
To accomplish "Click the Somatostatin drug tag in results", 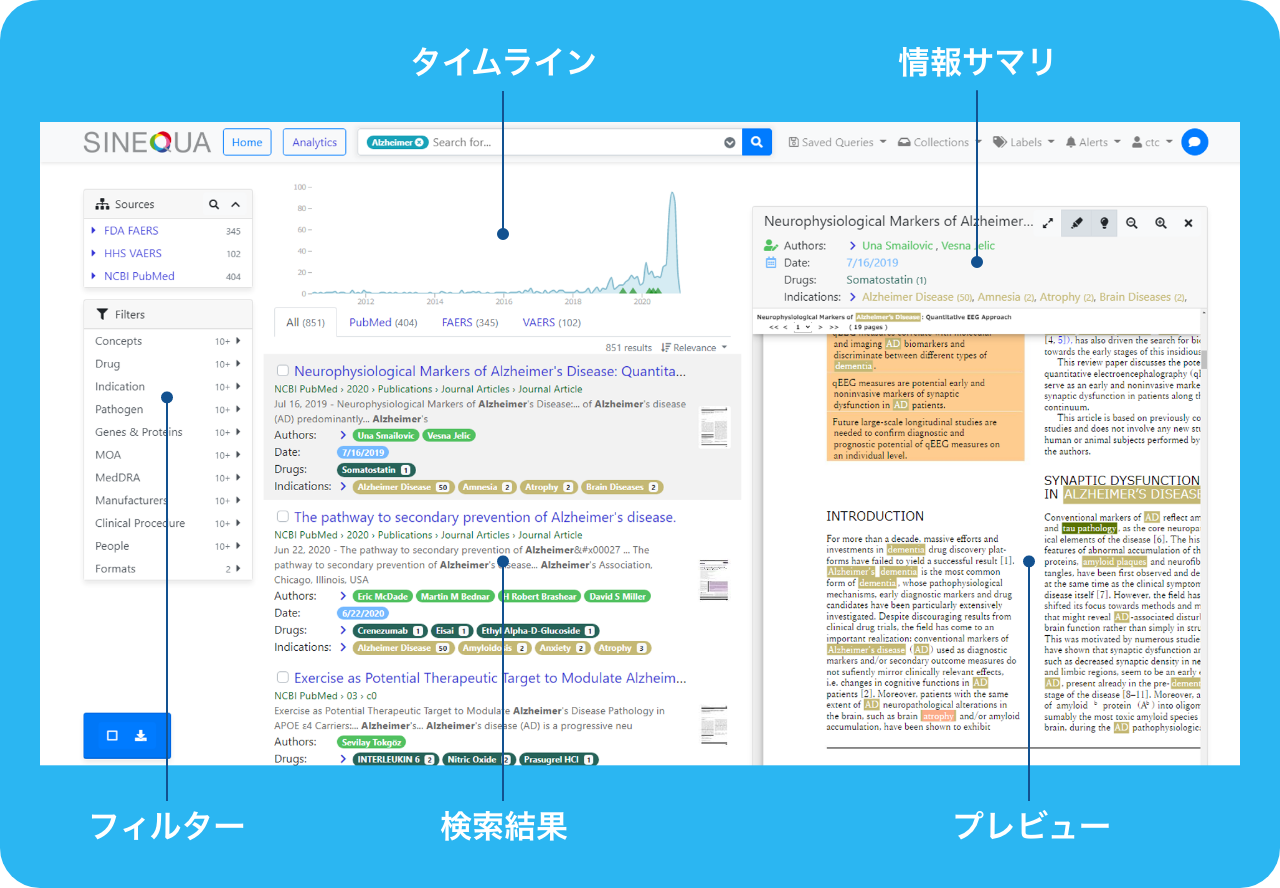I will click(x=377, y=469).
